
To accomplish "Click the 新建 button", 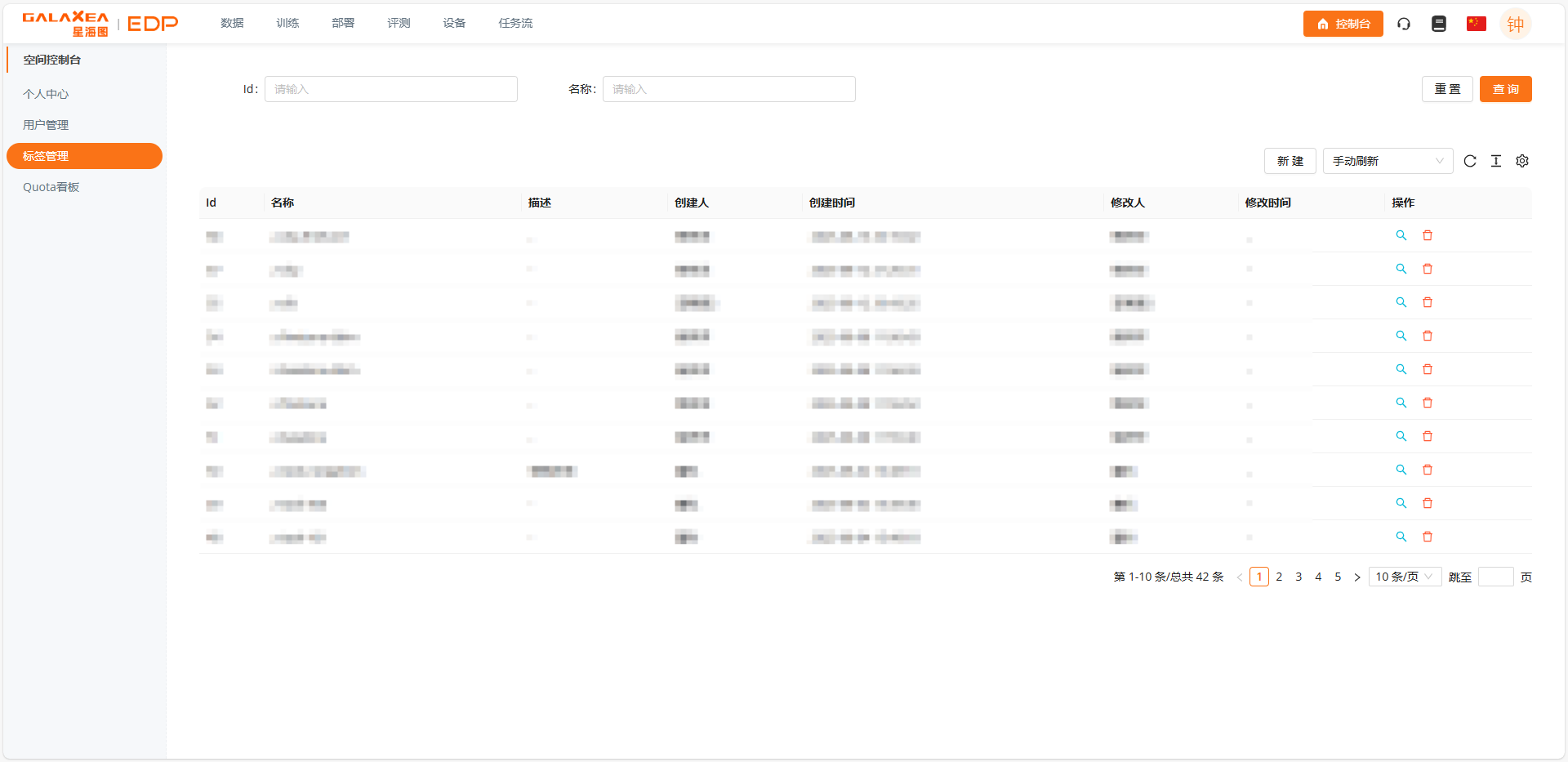I will point(1290,161).
